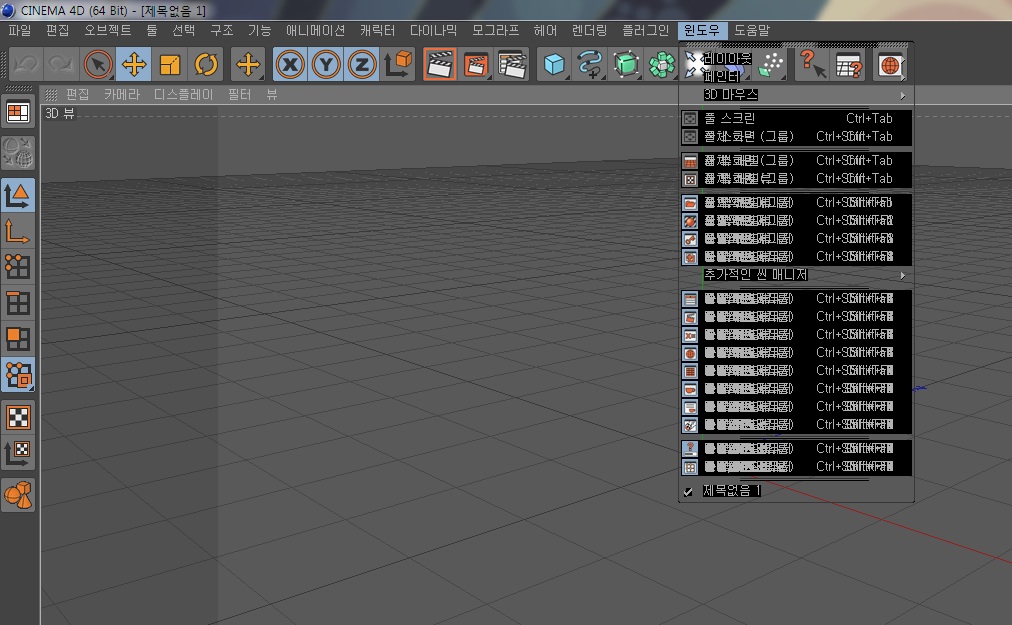Expand the 추가적인 씬 매니저 submenu
Viewport: 1012px width, 625px height.
[x=796, y=275]
